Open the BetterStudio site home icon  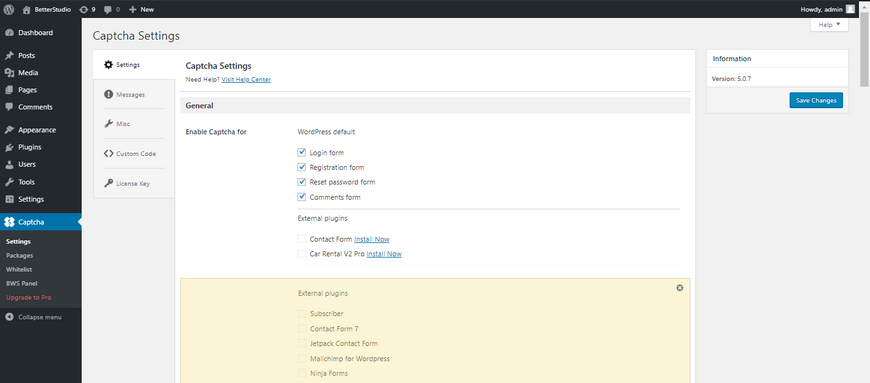[26, 9]
